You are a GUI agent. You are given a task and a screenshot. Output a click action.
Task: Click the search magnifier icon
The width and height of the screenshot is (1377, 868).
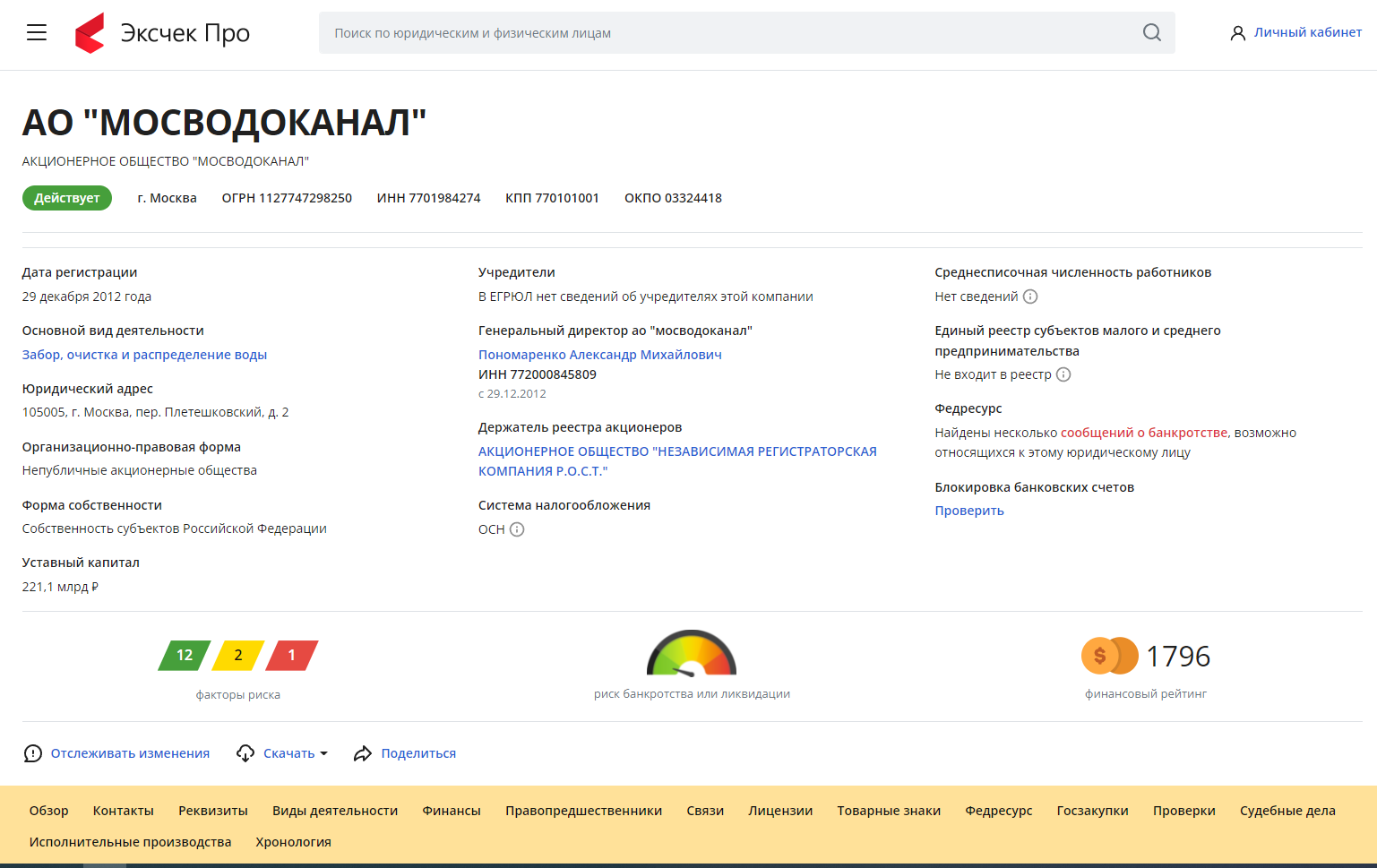pyautogui.click(x=1151, y=33)
